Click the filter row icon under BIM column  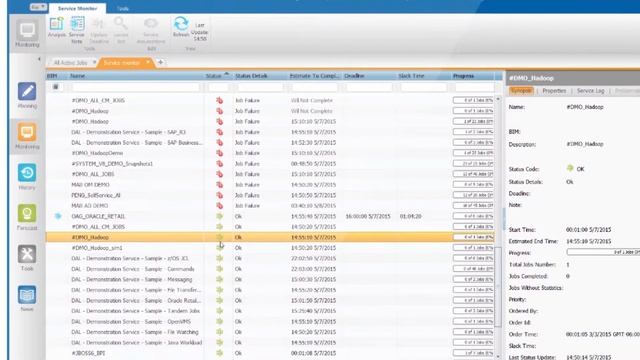[56, 87]
